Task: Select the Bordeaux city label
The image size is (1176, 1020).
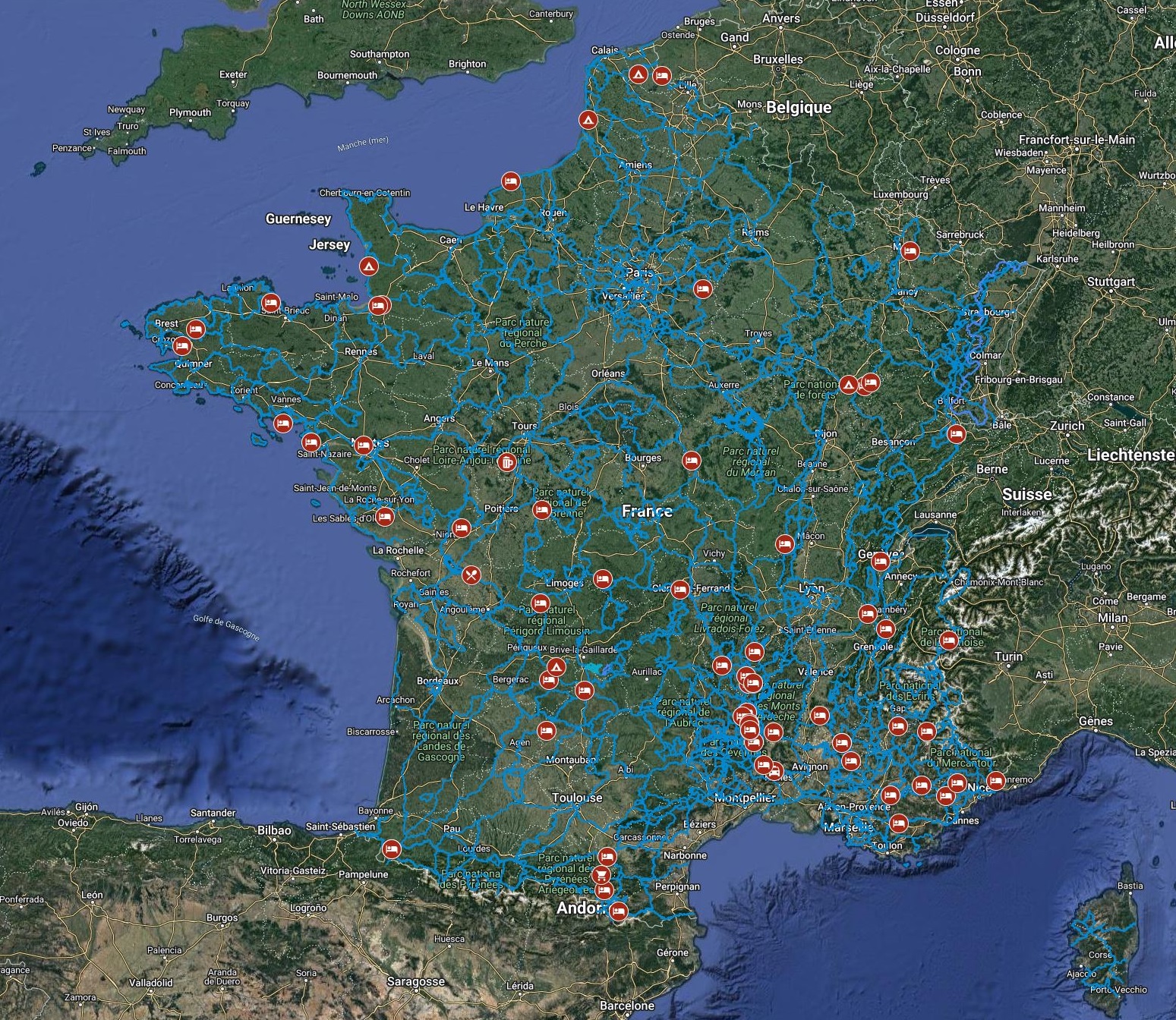Action: 438,681
